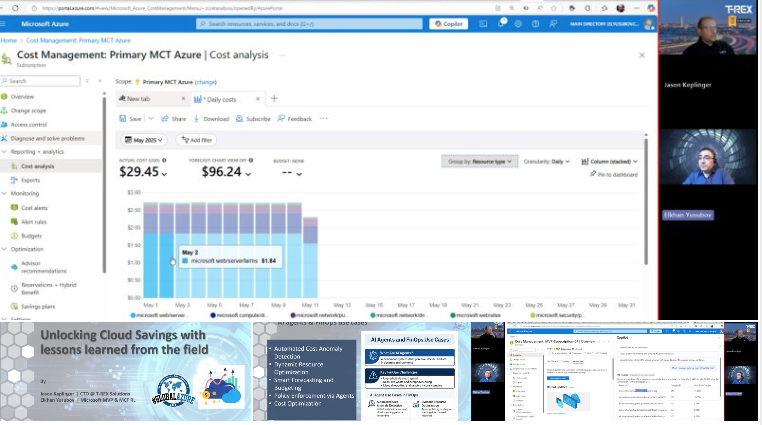This screenshot has height=425, width=762.
Task: Search resources, services, and docs field
Action: click(309, 24)
